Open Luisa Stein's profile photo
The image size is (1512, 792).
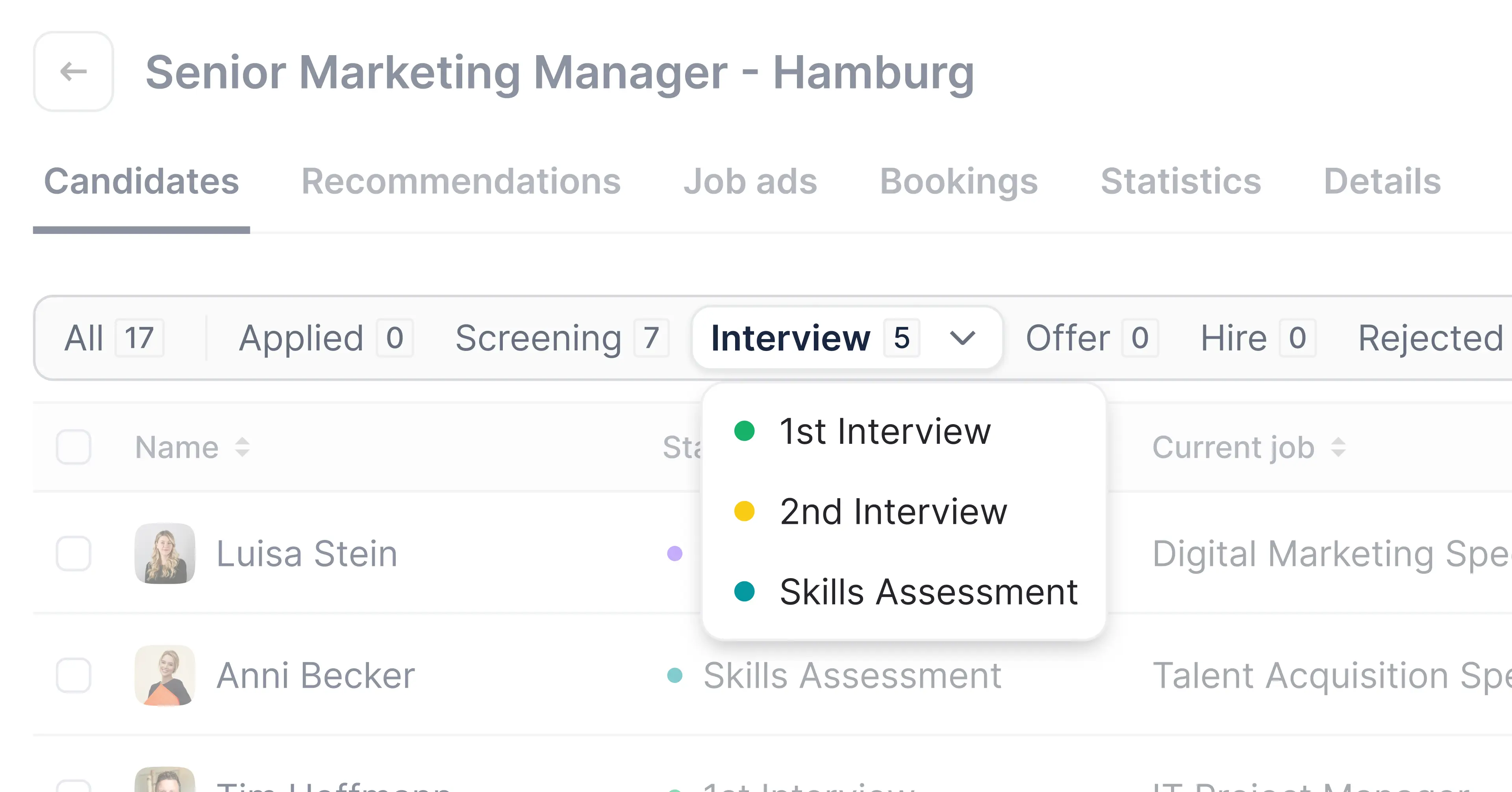point(165,554)
